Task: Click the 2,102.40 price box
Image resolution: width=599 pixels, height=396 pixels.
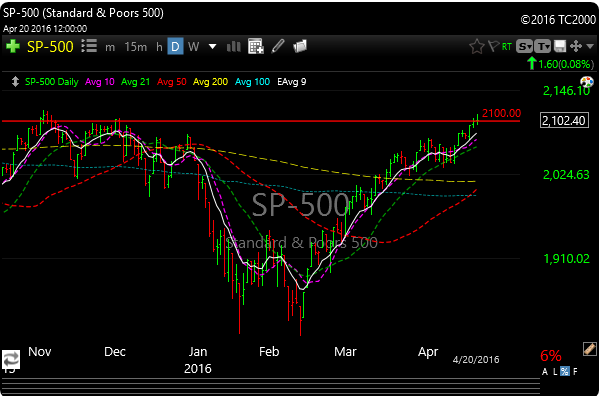Action: point(564,121)
